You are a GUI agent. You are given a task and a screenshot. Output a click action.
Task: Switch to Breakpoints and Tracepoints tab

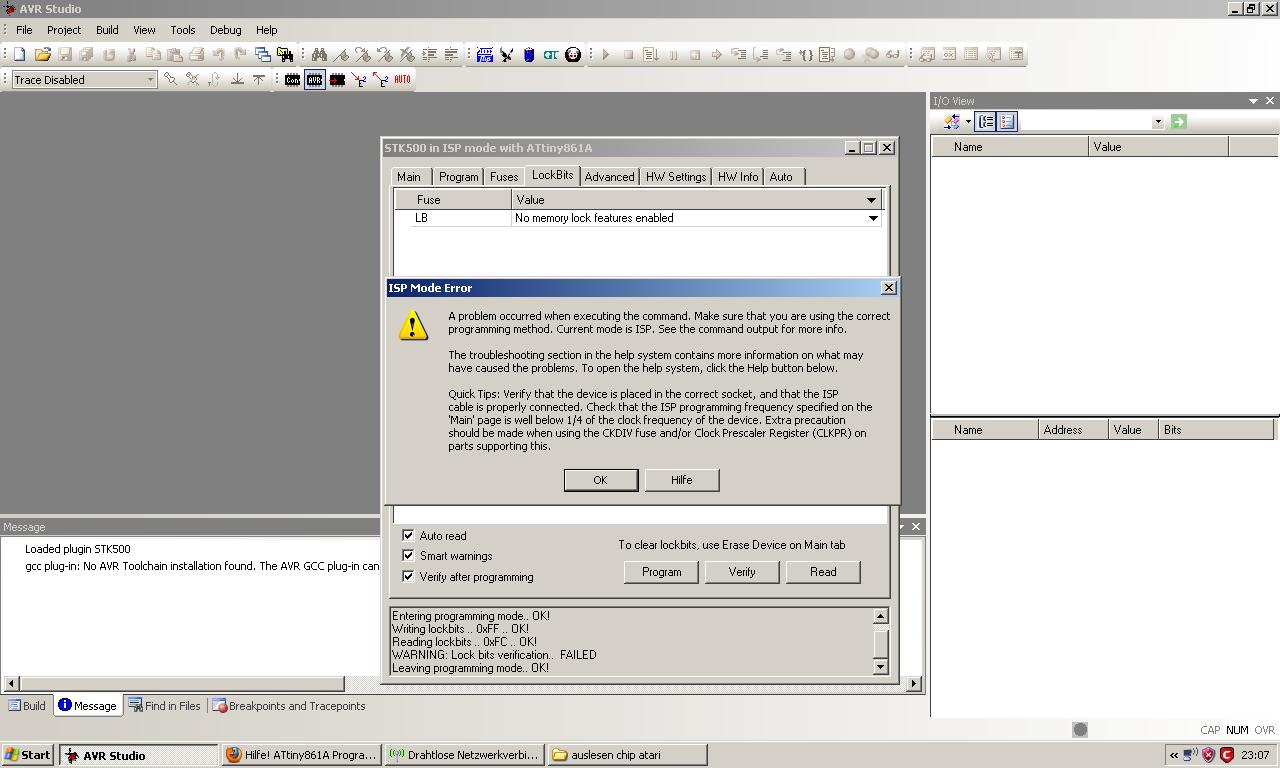289,706
